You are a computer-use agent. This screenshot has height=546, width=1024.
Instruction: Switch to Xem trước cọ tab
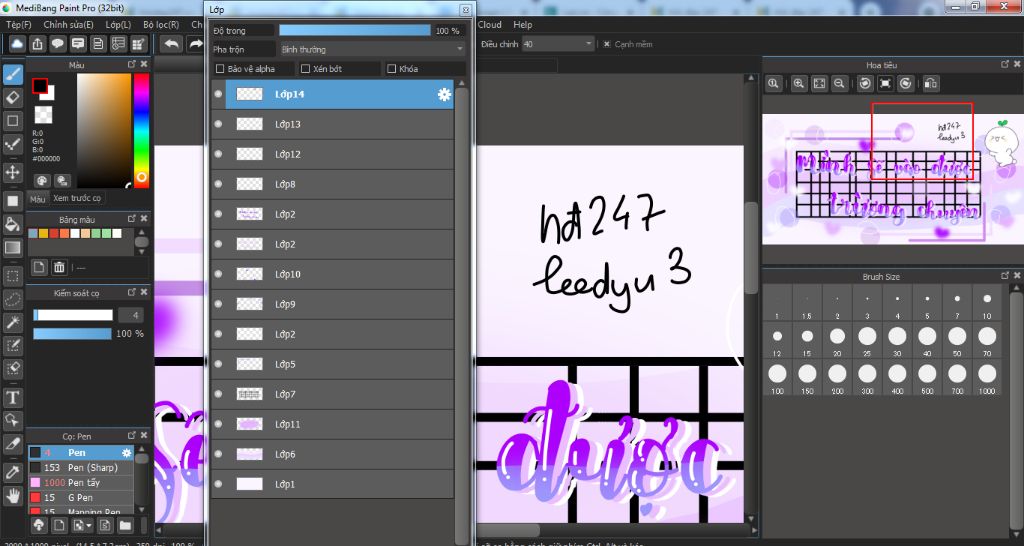click(x=77, y=198)
